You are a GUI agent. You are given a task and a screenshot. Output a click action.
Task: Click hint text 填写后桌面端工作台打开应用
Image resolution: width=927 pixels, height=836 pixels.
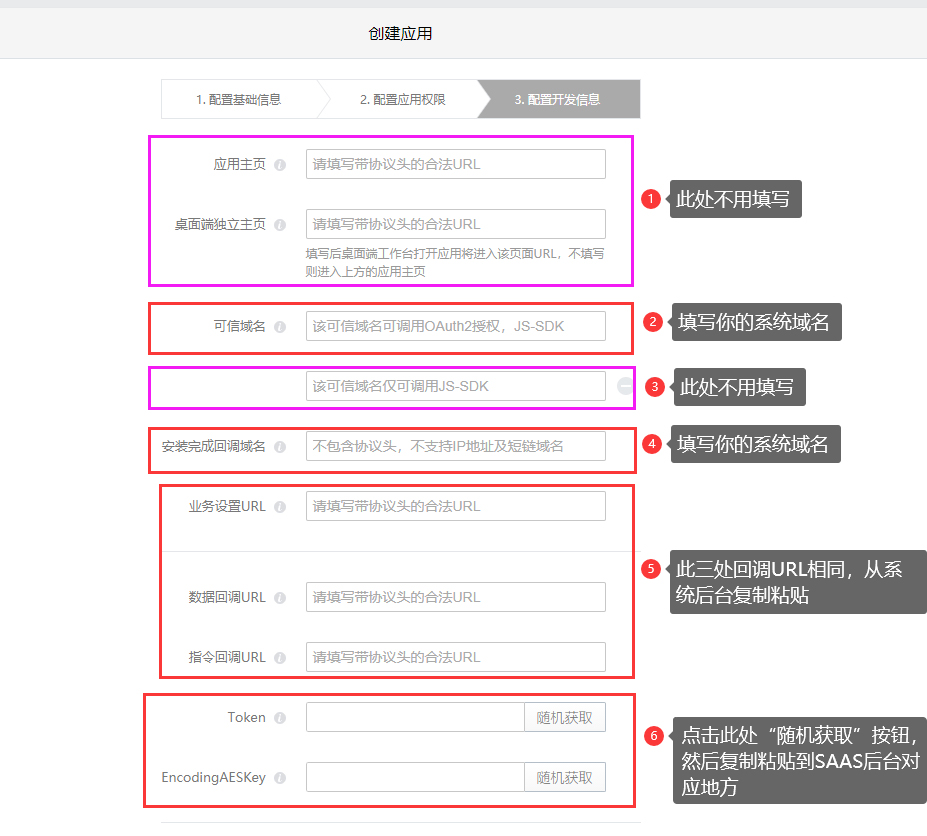click(x=455, y=263)
